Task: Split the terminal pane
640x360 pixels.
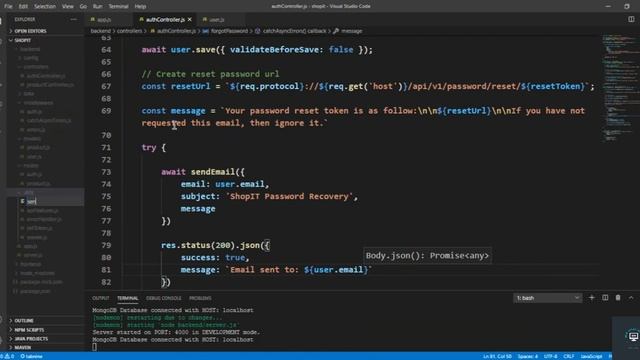Action: 605,298
